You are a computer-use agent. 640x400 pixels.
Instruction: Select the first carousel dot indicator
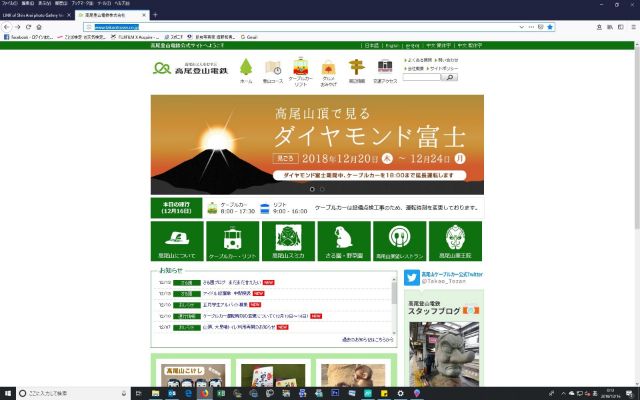[311, 188]
